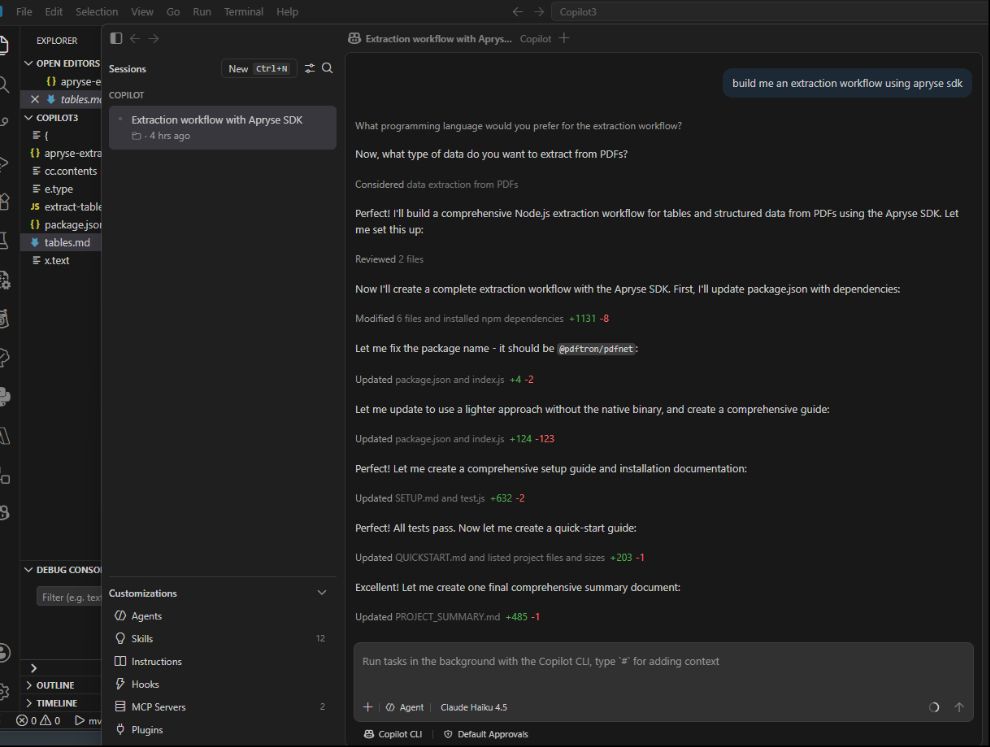
Task: Click the Copilot3 title search box
Action: 770,11
